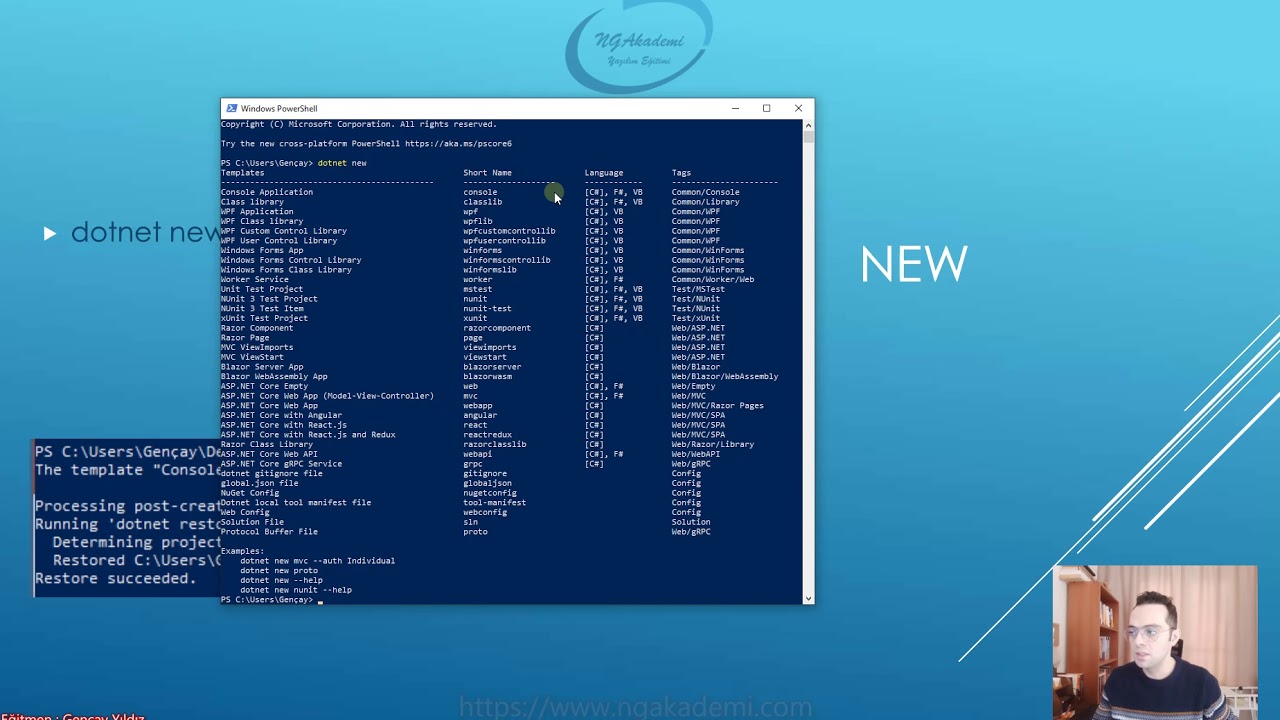
Task: Click the 'Protocol Buffer File' row
Action: pyautogui.click(x=499, y=532)
